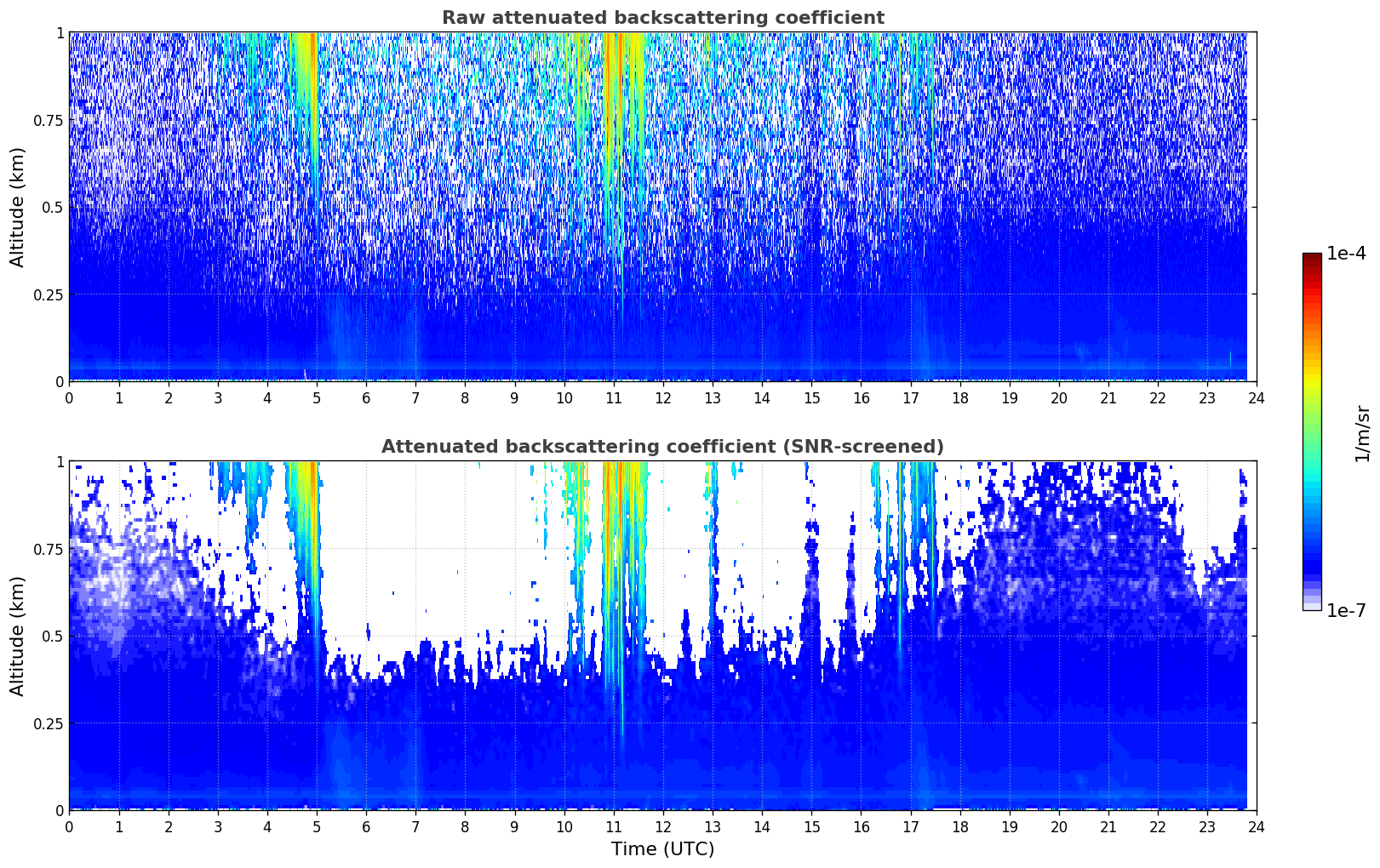Click the '1e-4' colorbar maximum label
Image resolution: width=1380 pixels, height=868 pixels.
tap(1346, 254)
